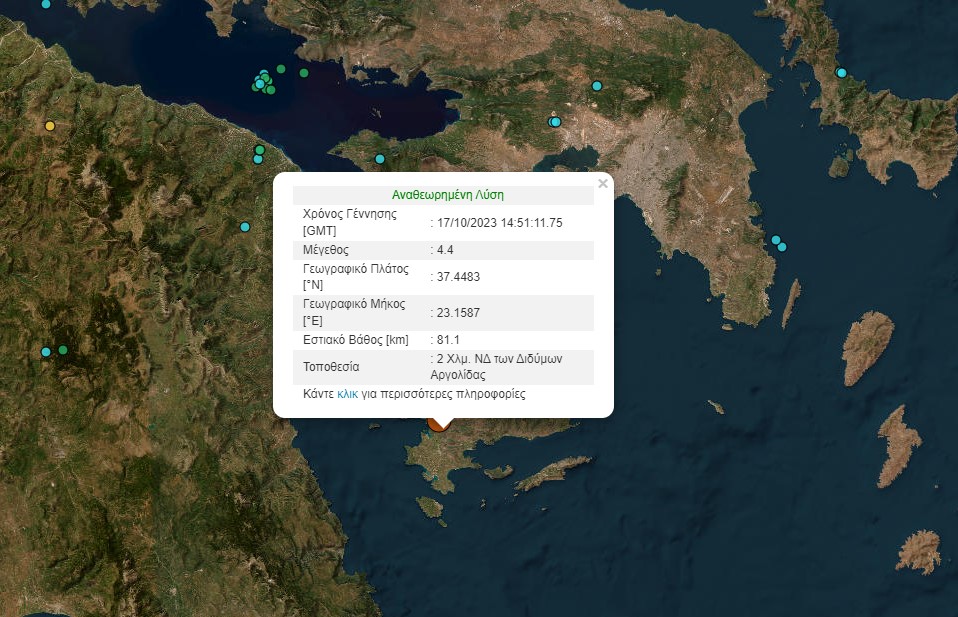The height and width of the screenshot is (617, 958).
Task: Click the cyan earthquake marker near Athens
Action: [554, 122]
